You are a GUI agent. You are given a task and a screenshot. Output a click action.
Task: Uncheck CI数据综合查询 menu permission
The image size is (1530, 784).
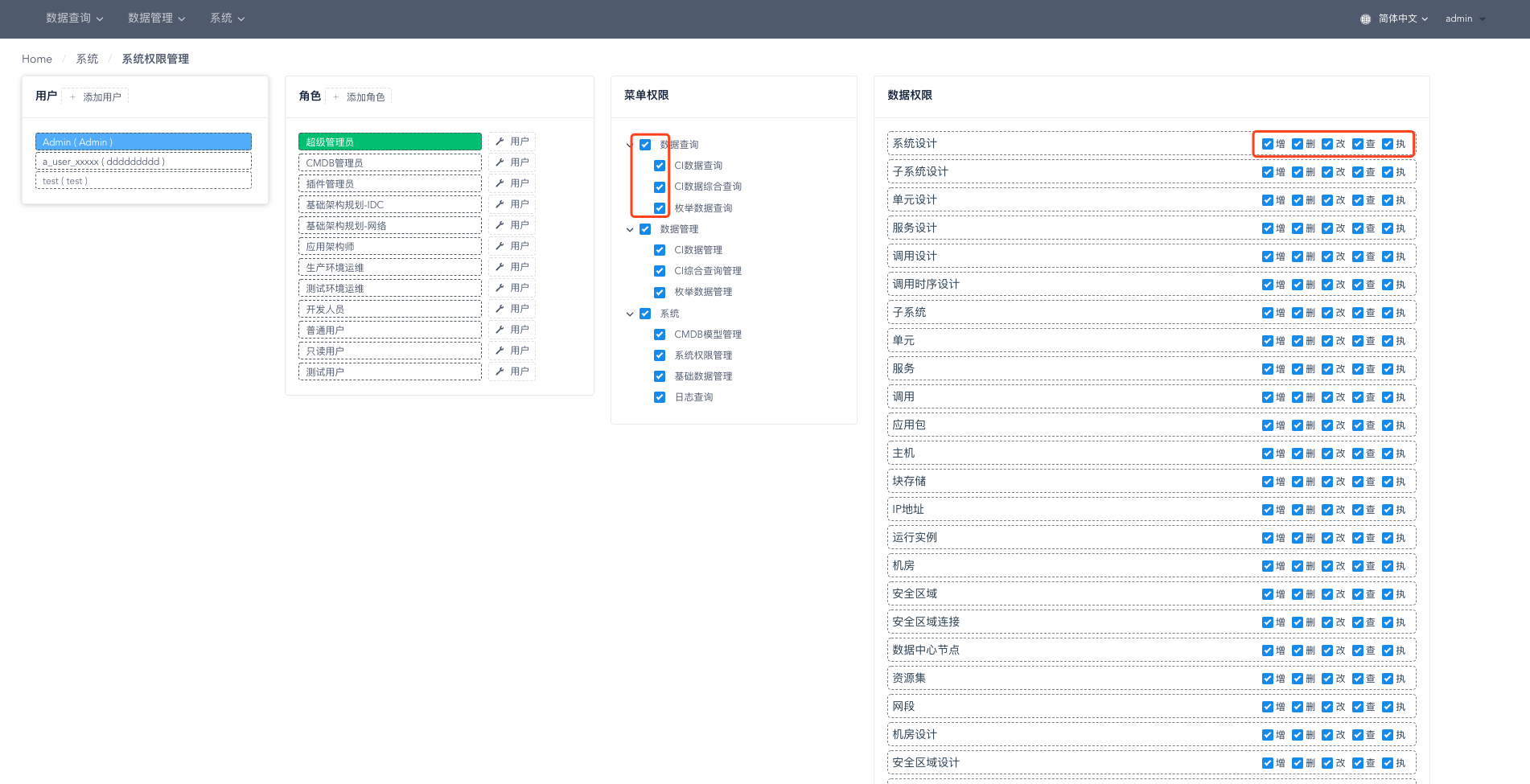click(x=660, y=187)
